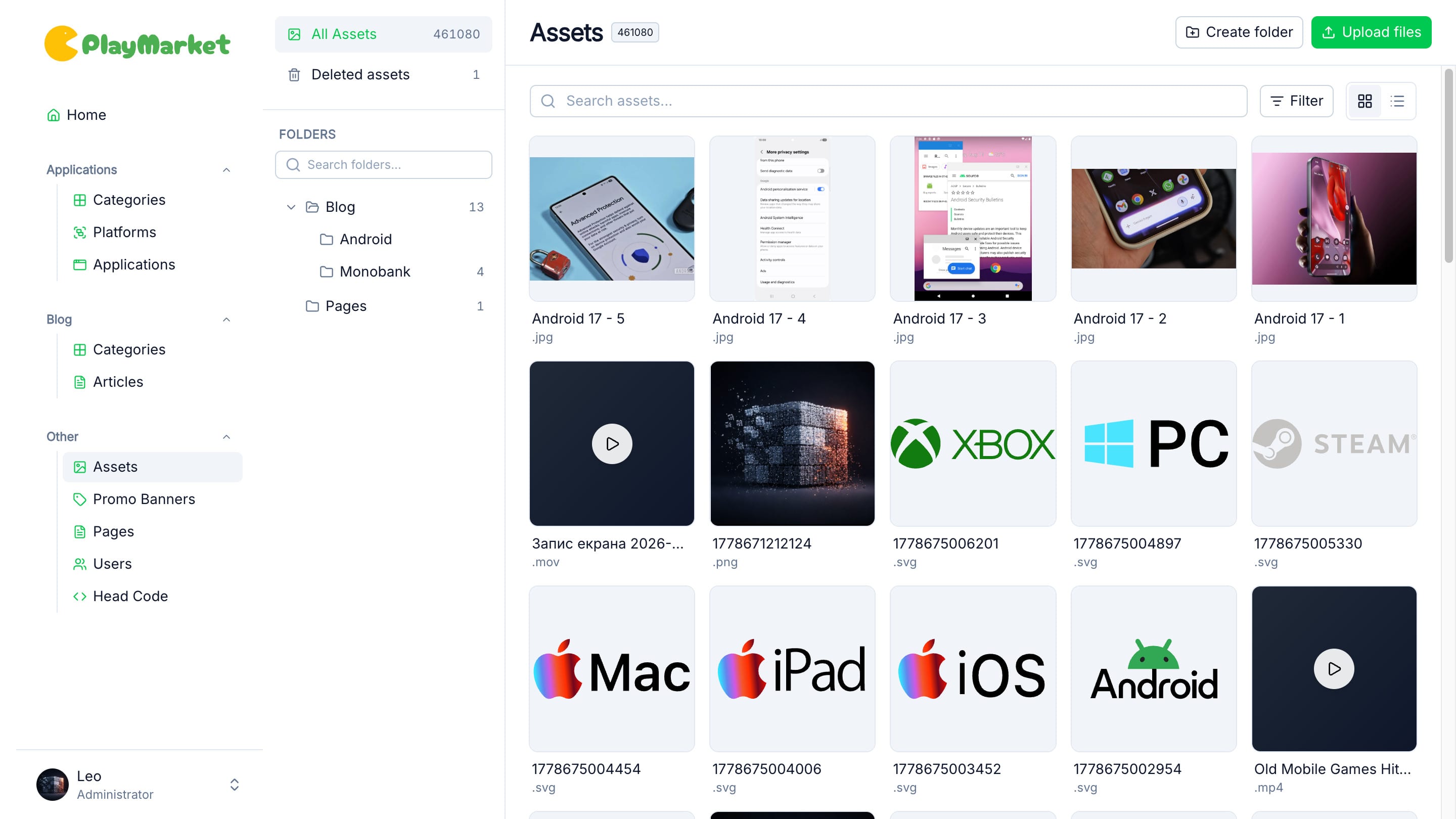Collapse the Applications section
1456x819 pixels.
tap(226, 169)
